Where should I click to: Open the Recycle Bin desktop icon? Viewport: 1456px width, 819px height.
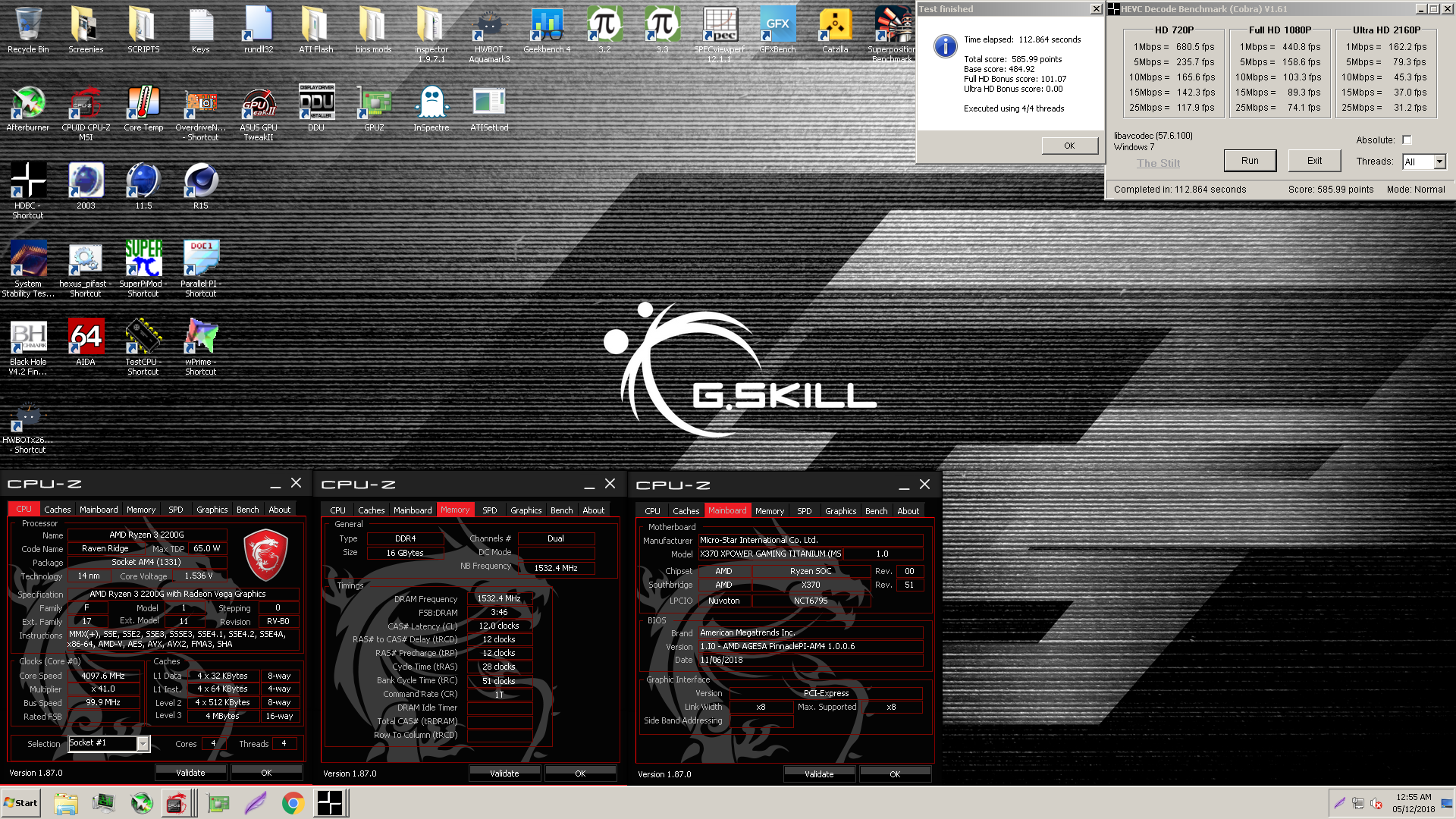click(28, 30)
